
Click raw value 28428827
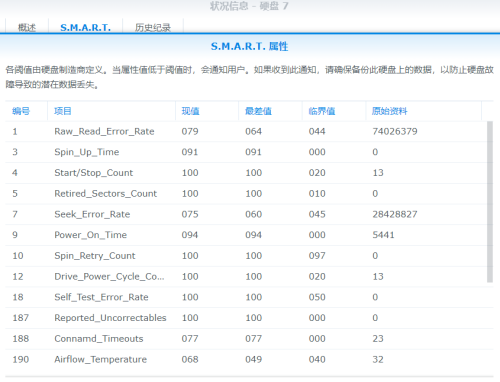click(x=395, y=214)
